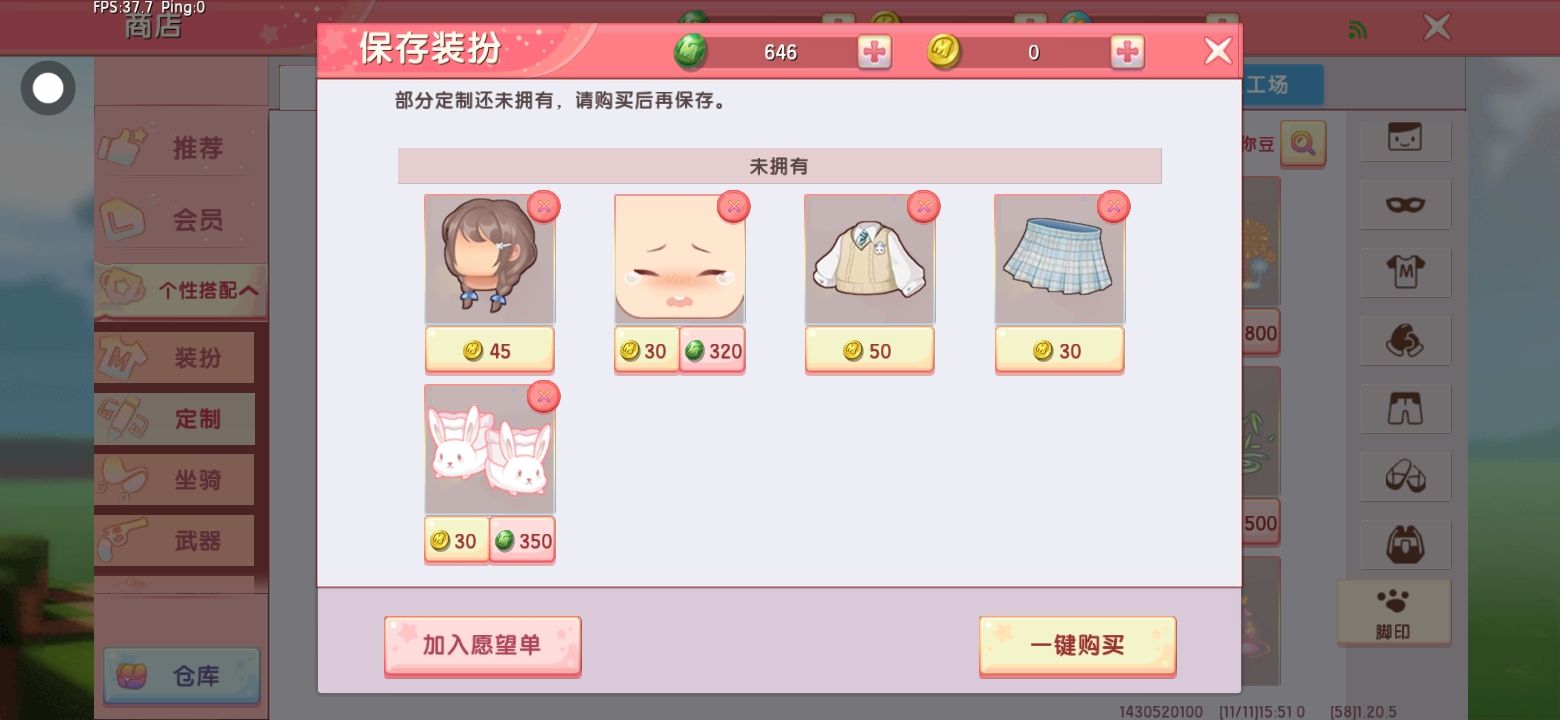Select the shoes category icon
Viewport: 1560px width, 720px height.
coord(1405,476)
